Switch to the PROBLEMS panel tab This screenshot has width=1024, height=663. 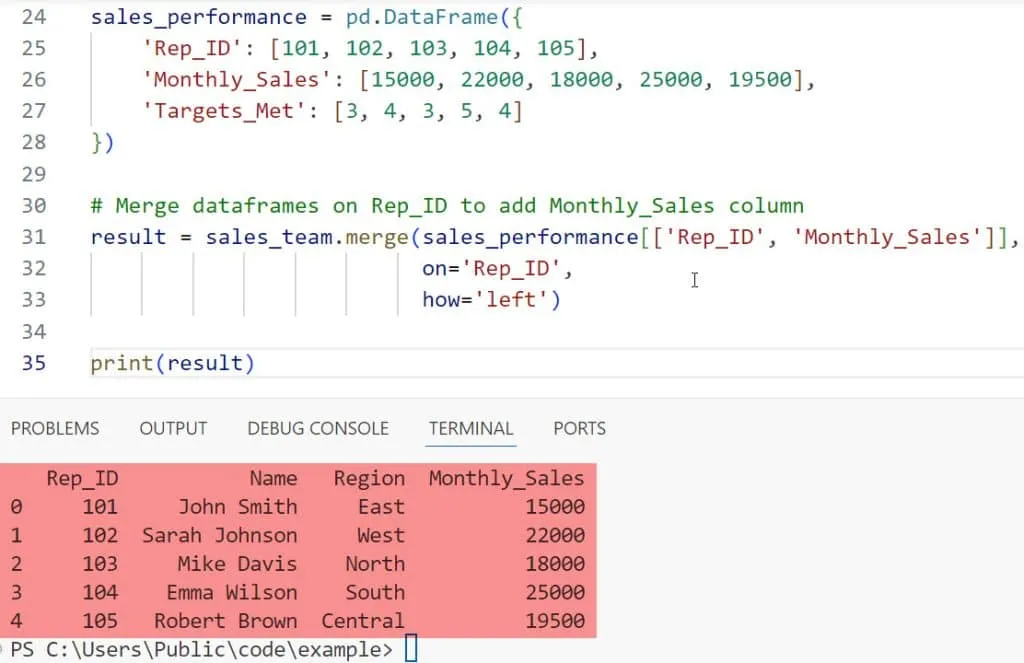click(x=55, y=428)
